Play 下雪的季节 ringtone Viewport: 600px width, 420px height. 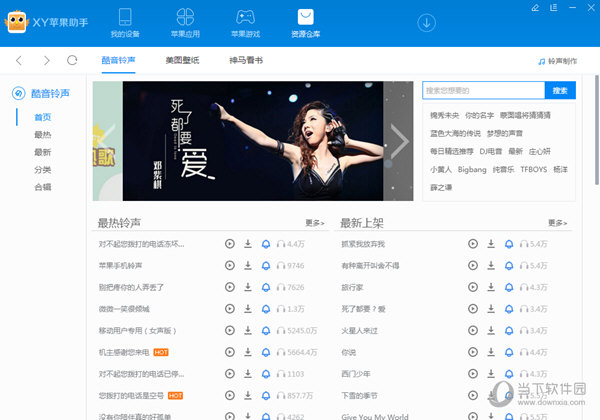[x=473, y=396]
